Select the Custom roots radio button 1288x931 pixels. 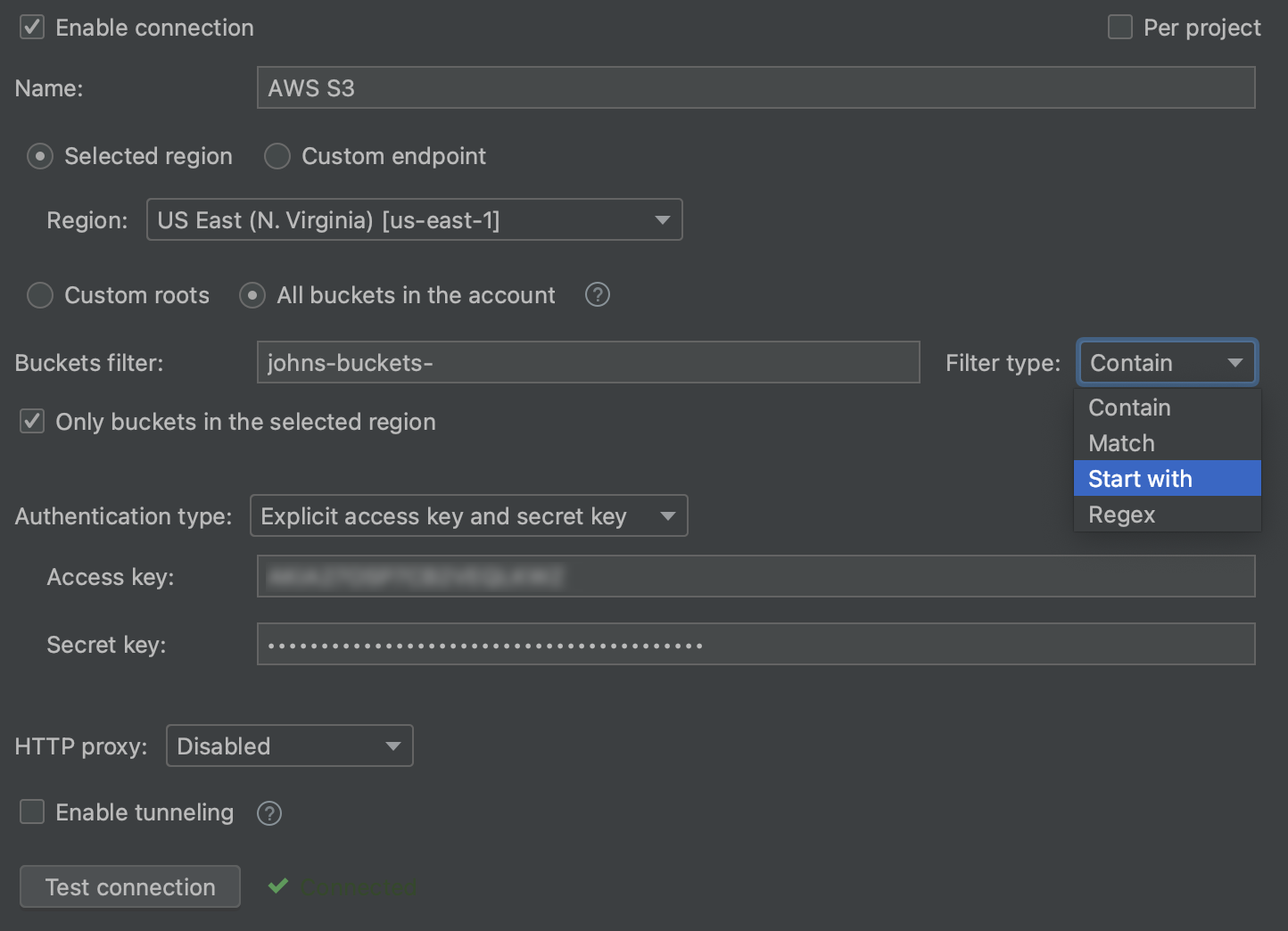pyautogui.click(x=40, y=295)
